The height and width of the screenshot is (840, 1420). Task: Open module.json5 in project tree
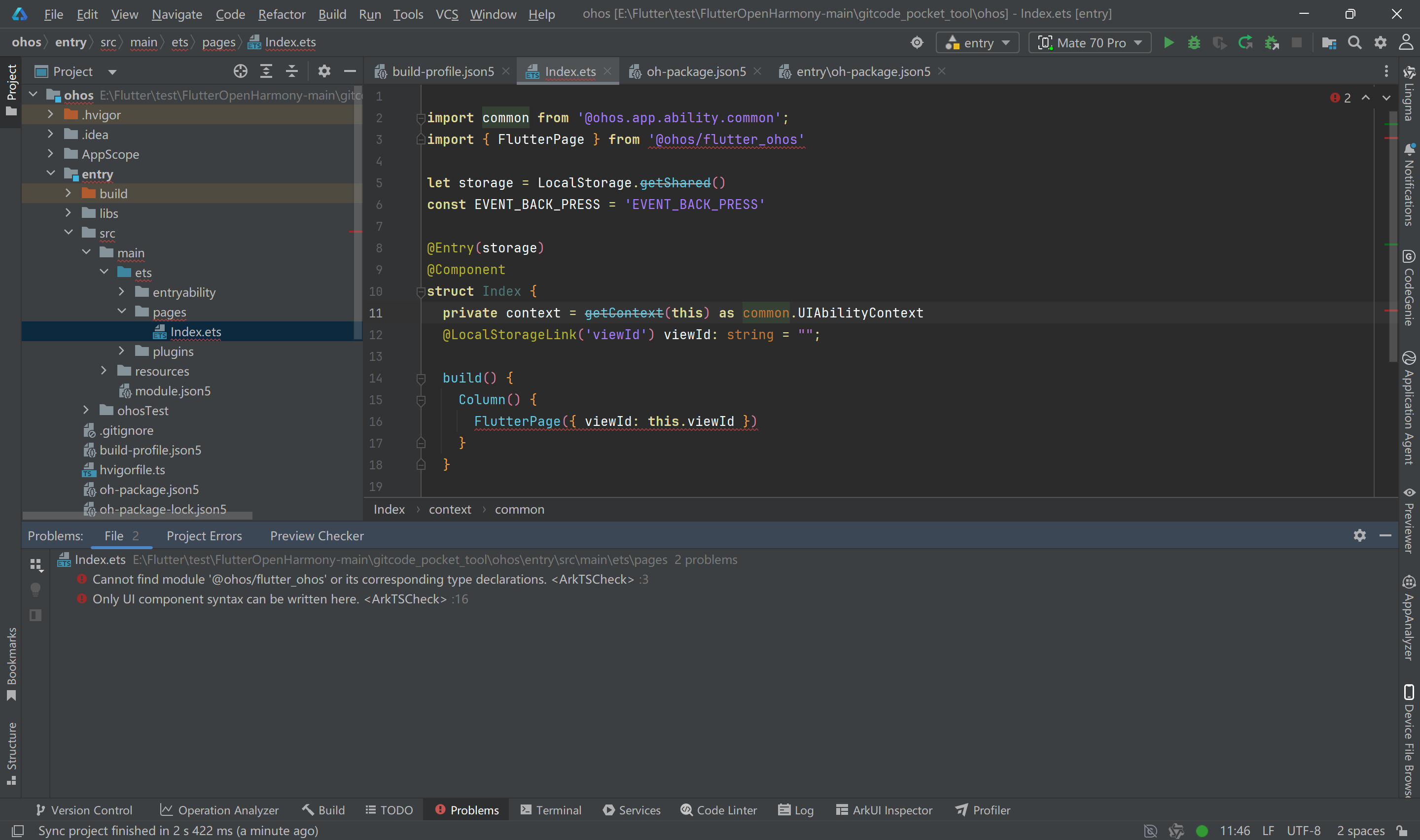(x=172, y=391)
